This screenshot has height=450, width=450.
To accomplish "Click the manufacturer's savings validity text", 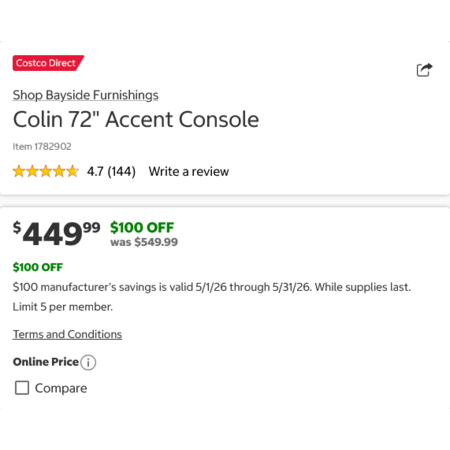I will pos(212,287).
